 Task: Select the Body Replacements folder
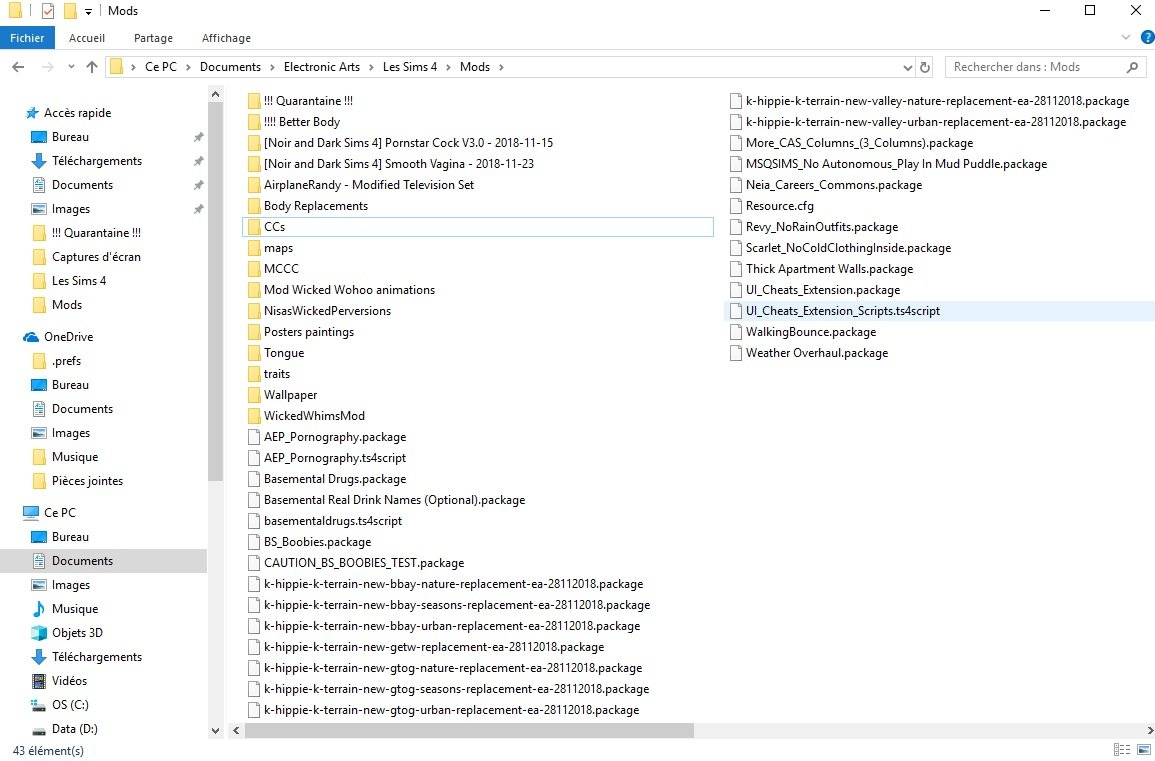(x=315, y=206)
